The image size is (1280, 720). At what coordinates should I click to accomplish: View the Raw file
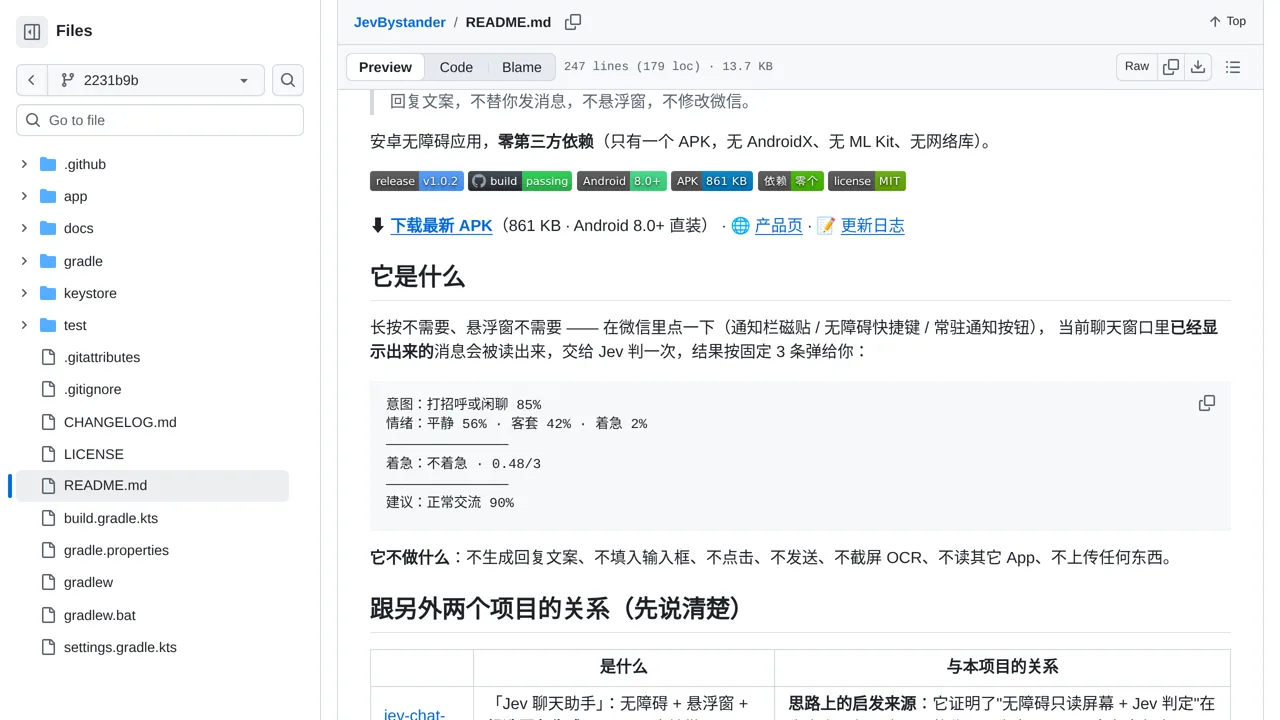pos(1137,66)
